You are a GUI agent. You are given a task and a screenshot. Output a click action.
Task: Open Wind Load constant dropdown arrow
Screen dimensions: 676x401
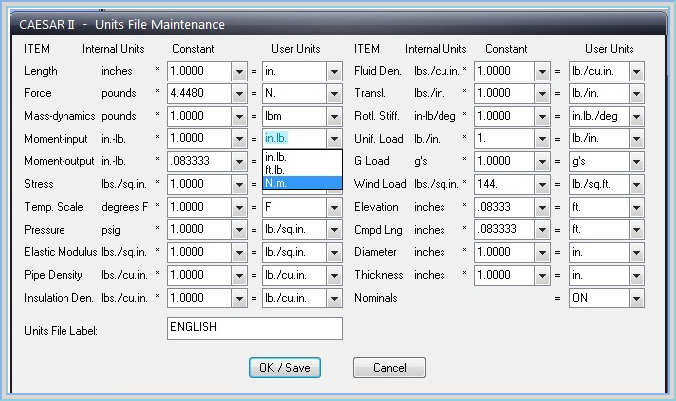click(542, 185)
